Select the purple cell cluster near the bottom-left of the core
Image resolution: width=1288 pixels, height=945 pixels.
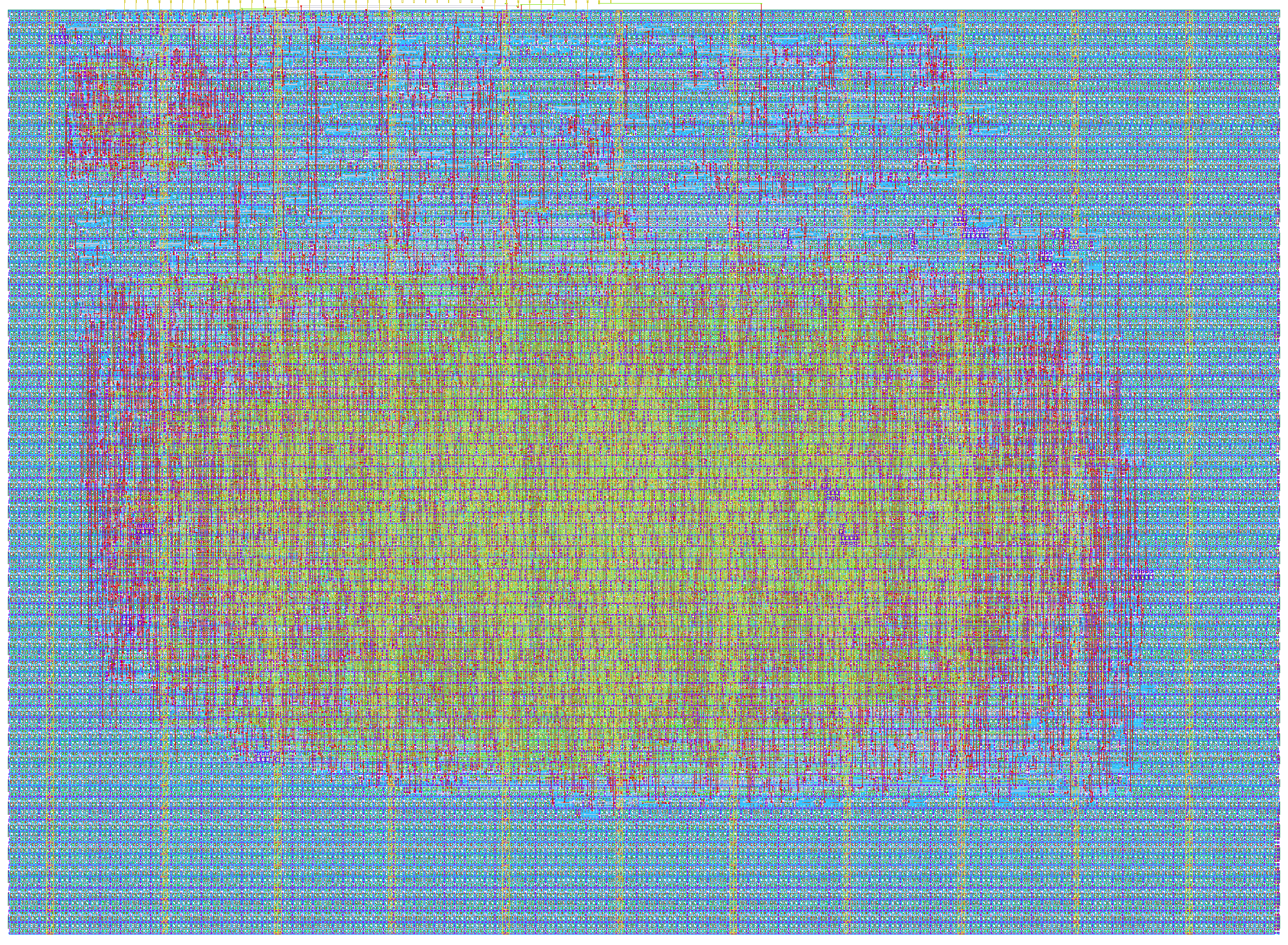264,756
